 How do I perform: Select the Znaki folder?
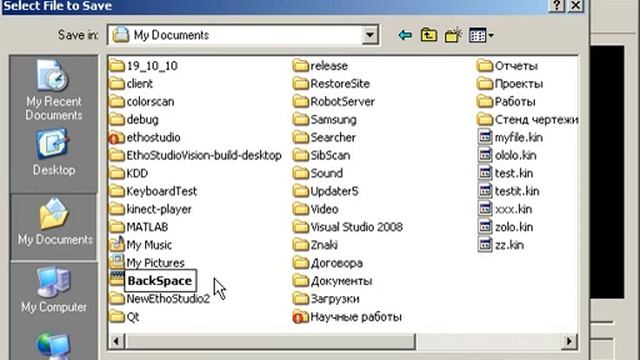(x=316, y=245)
